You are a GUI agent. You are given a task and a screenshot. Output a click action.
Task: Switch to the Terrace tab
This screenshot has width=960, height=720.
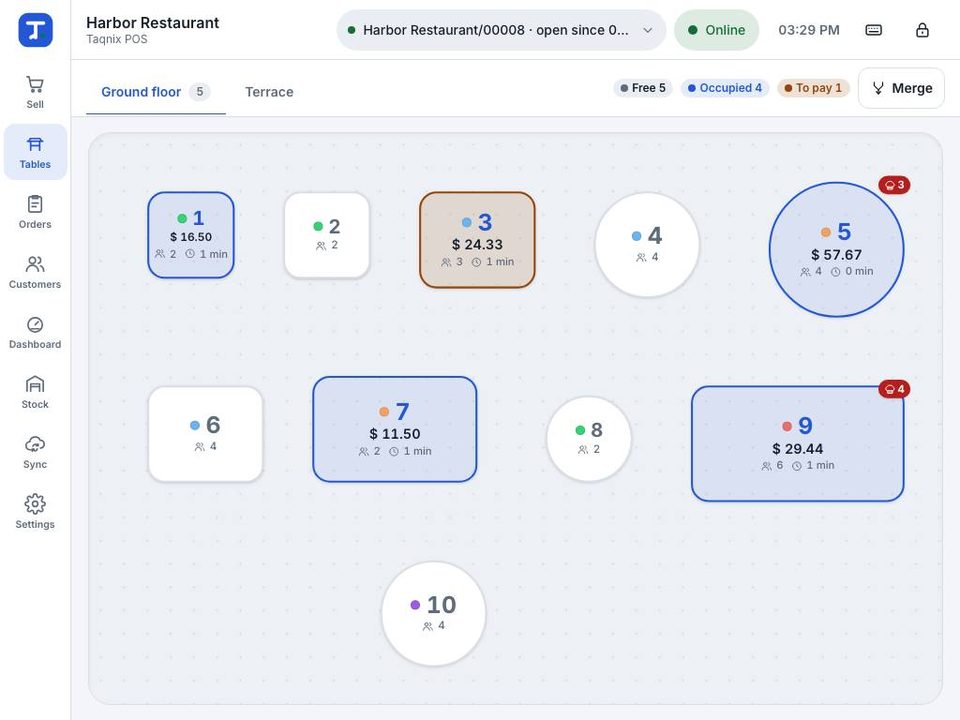(269, 92)
